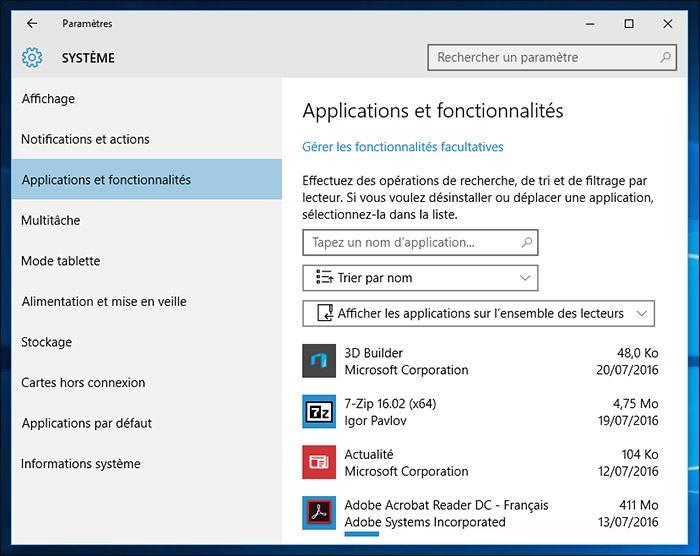The image size is (700, 556).
Task: Go back with the arrow icon
Action: [32, 23]
